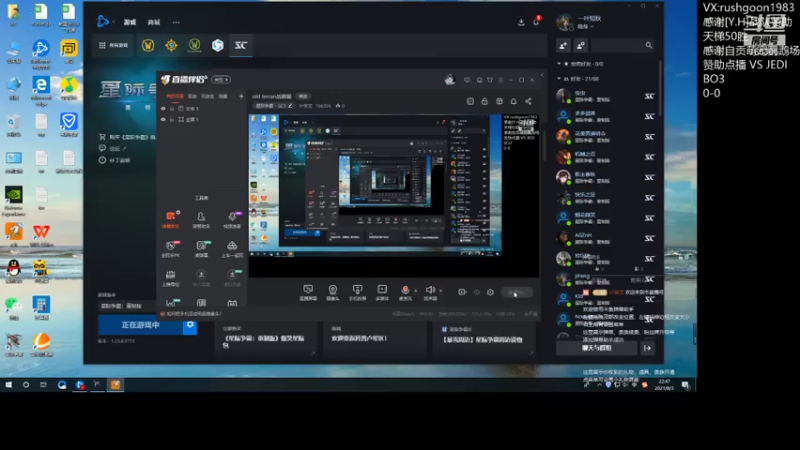Click the blue playing-now game button
This screenshot has width=800, height=450.
click(140, 325)
